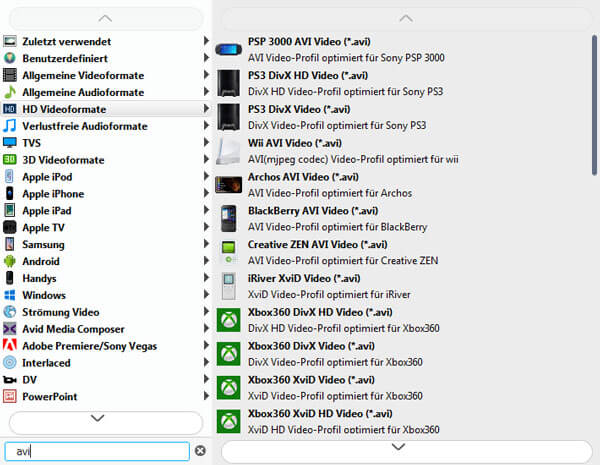The image size is (600, 465).
Task: Click the PSP 3000 device icon
Action: 228,49
